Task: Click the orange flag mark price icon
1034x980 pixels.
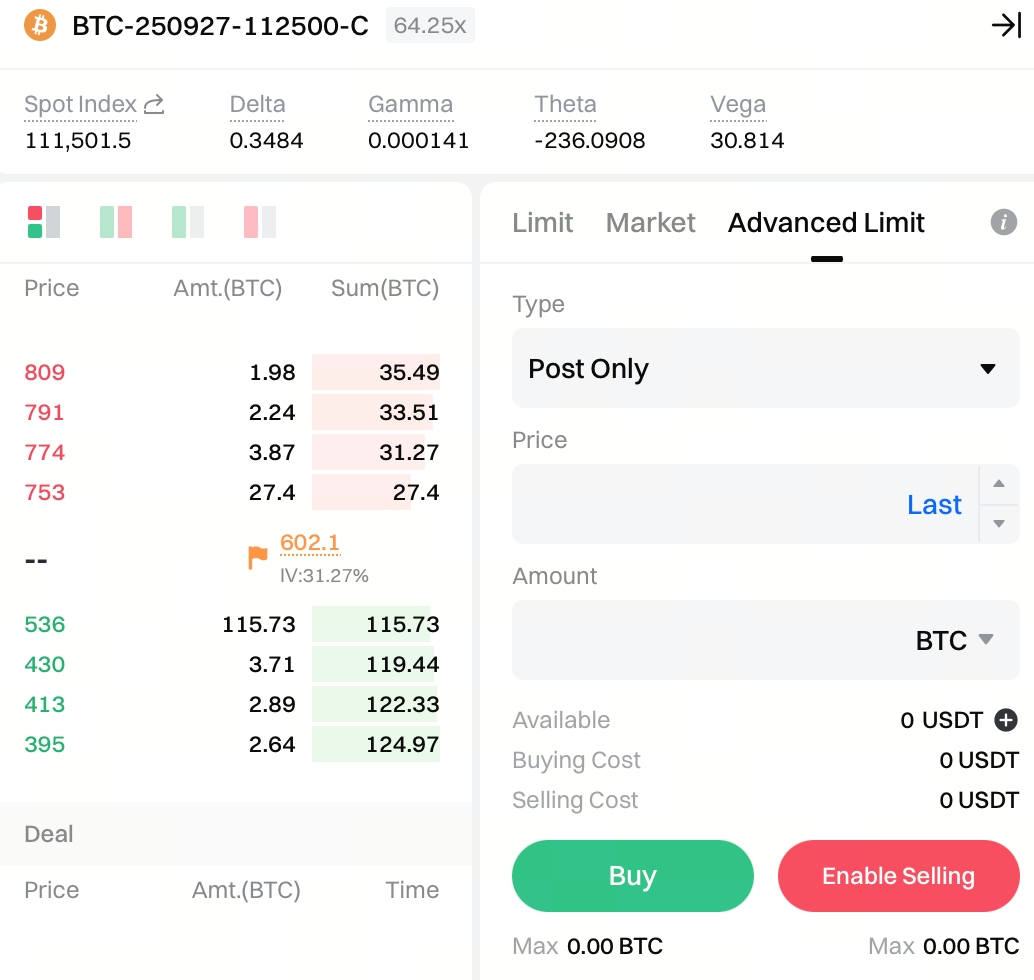Action: (x=258, y=557)
